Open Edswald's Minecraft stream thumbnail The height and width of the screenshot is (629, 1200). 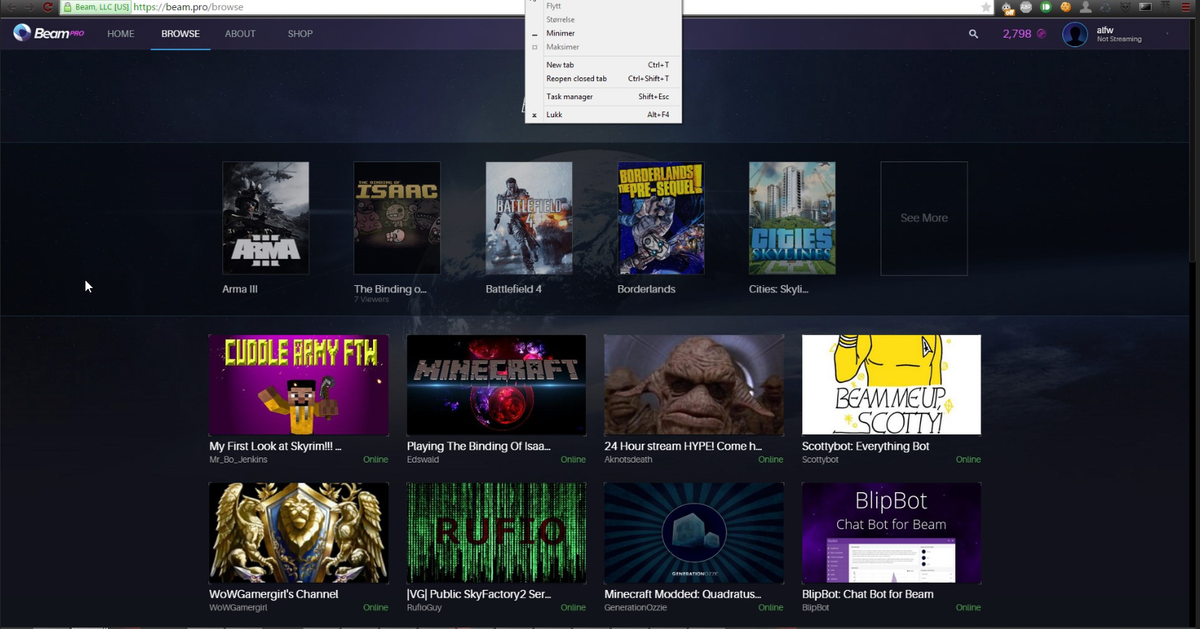coord(496,385)
